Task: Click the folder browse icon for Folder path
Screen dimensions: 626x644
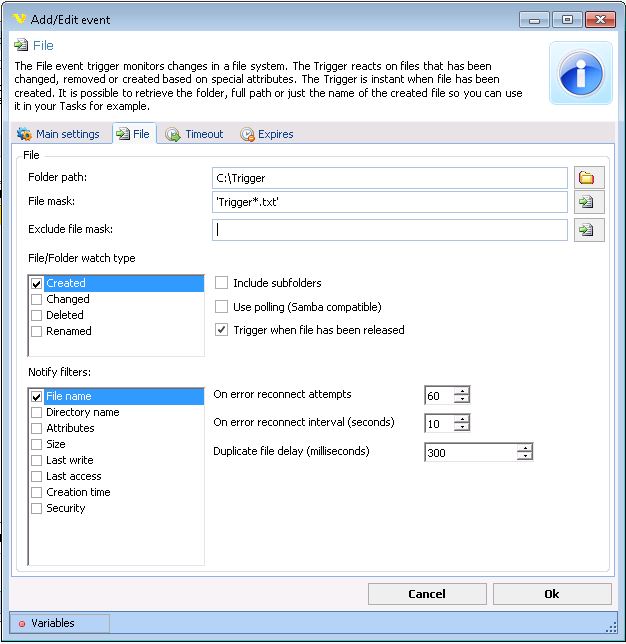Action: pos(588,178)
